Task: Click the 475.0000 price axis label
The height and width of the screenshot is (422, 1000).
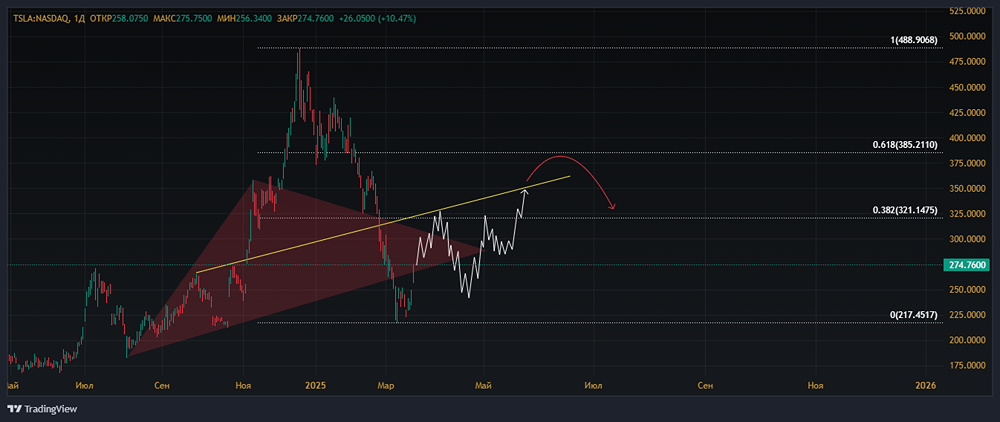Action: pos(967,62)
